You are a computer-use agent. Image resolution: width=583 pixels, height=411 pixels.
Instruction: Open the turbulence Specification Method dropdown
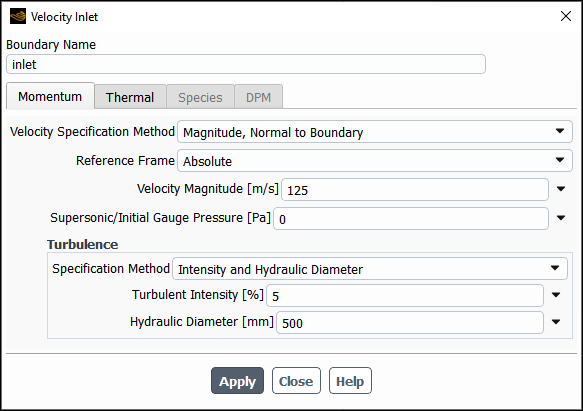(370, 269)
